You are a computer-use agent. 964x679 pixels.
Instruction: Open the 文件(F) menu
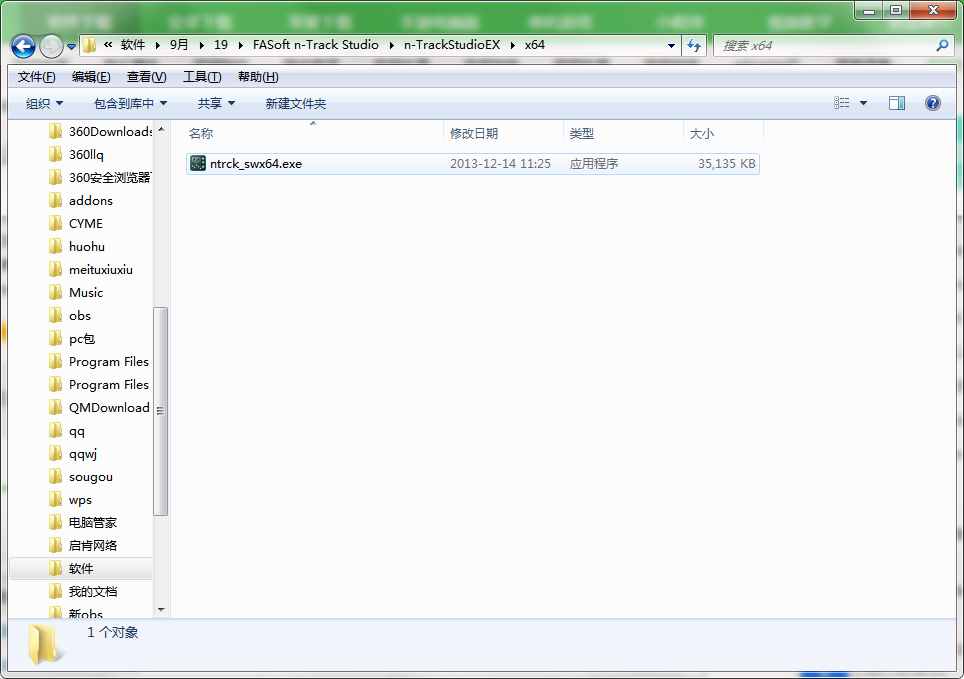tap(36, 77)
